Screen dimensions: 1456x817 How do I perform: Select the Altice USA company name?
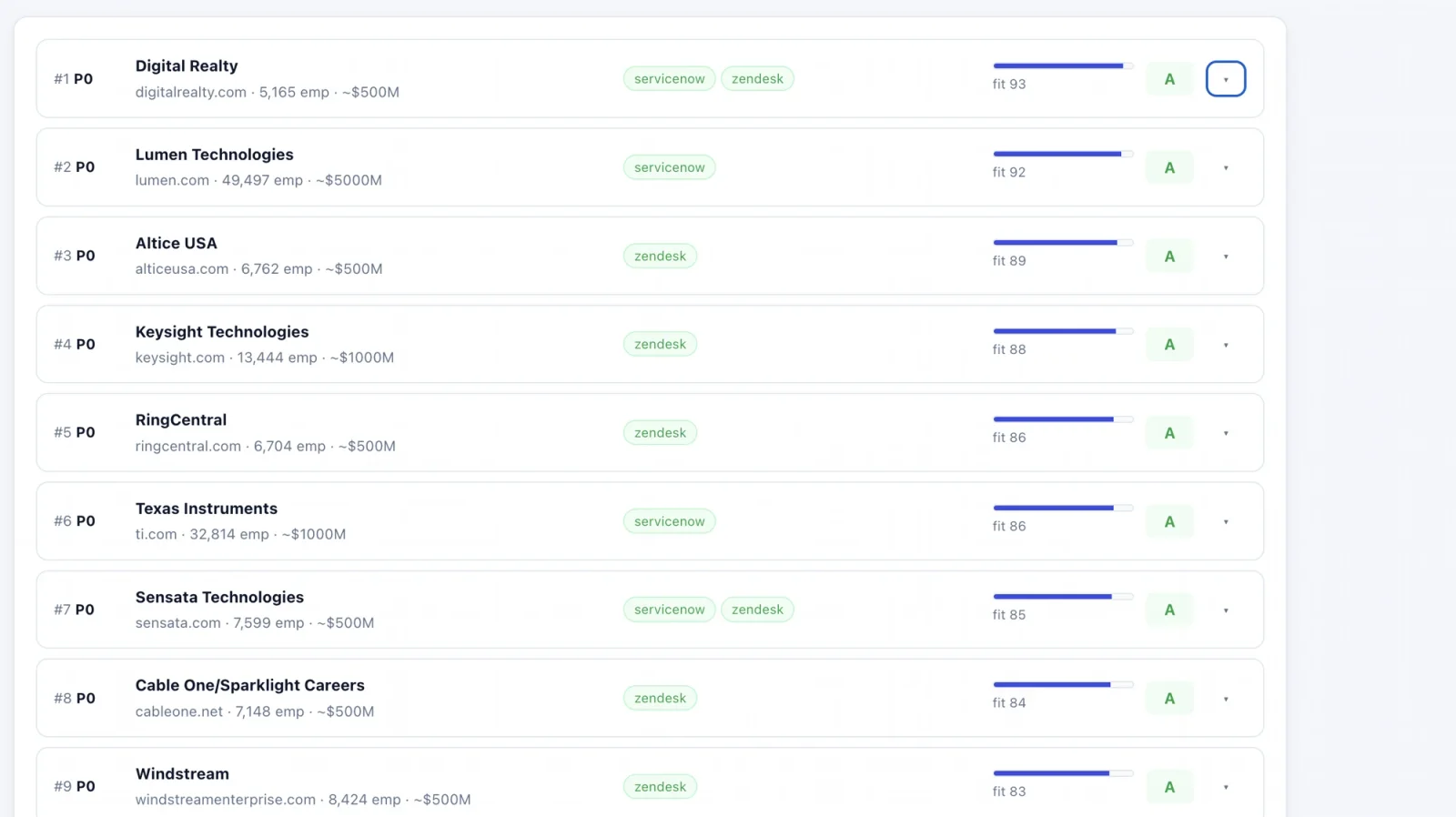pos(177,243)
